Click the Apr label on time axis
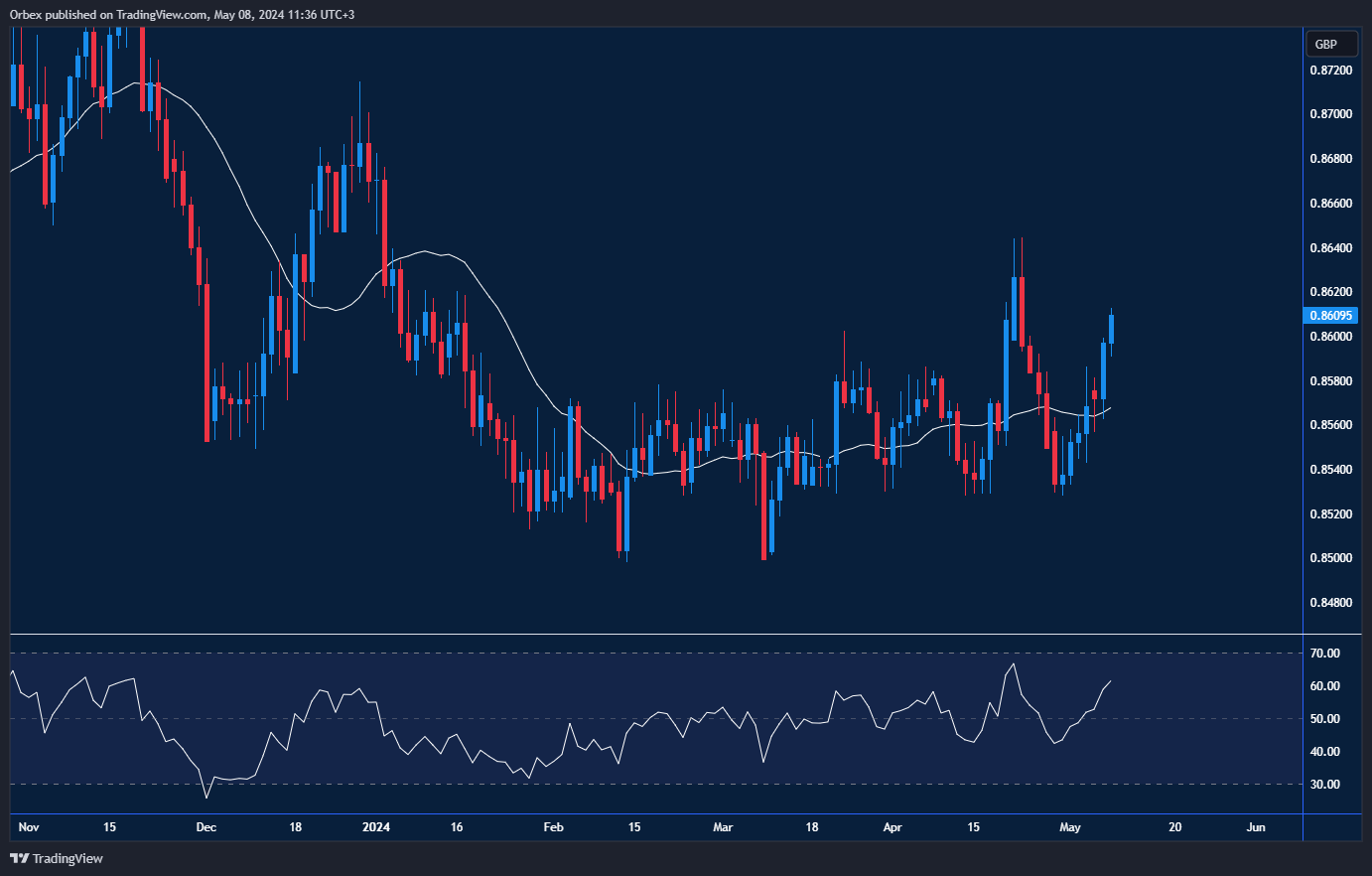 click(x=892, y=827)
